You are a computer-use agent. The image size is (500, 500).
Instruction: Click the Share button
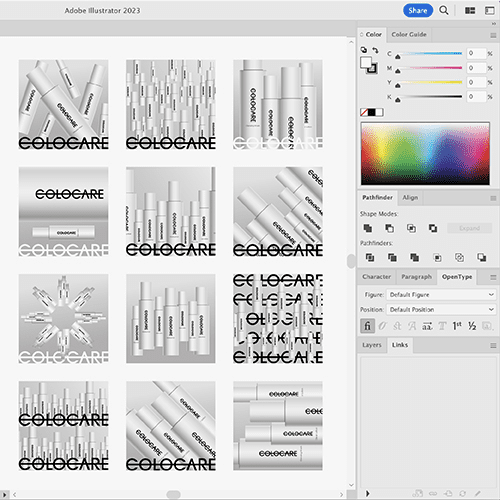coord(418,10)
